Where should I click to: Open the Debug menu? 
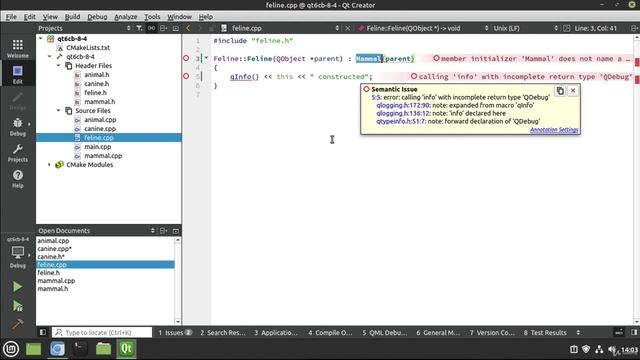click(97, 17)
